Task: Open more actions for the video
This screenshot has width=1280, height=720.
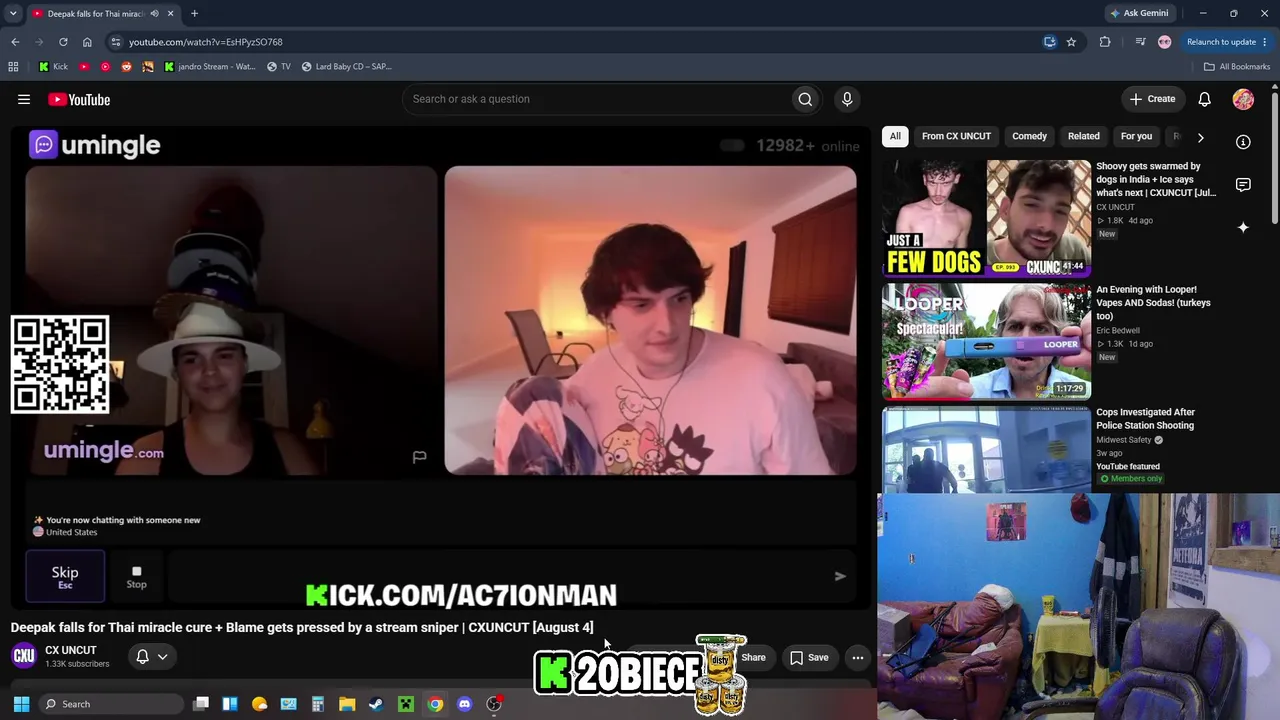Action: tap(858, 657)
